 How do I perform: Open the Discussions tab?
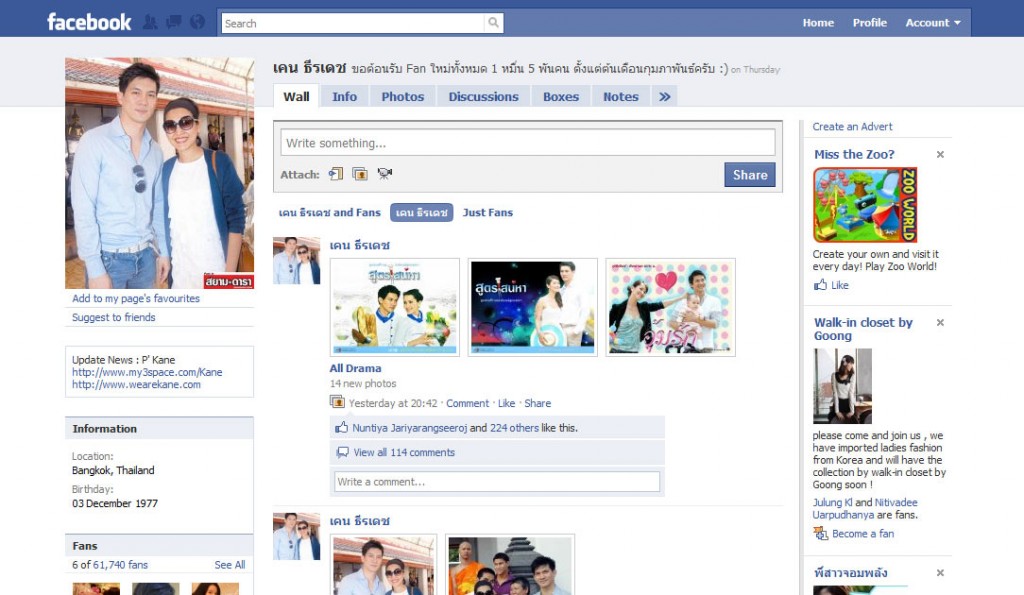click(x=483, y=97)
